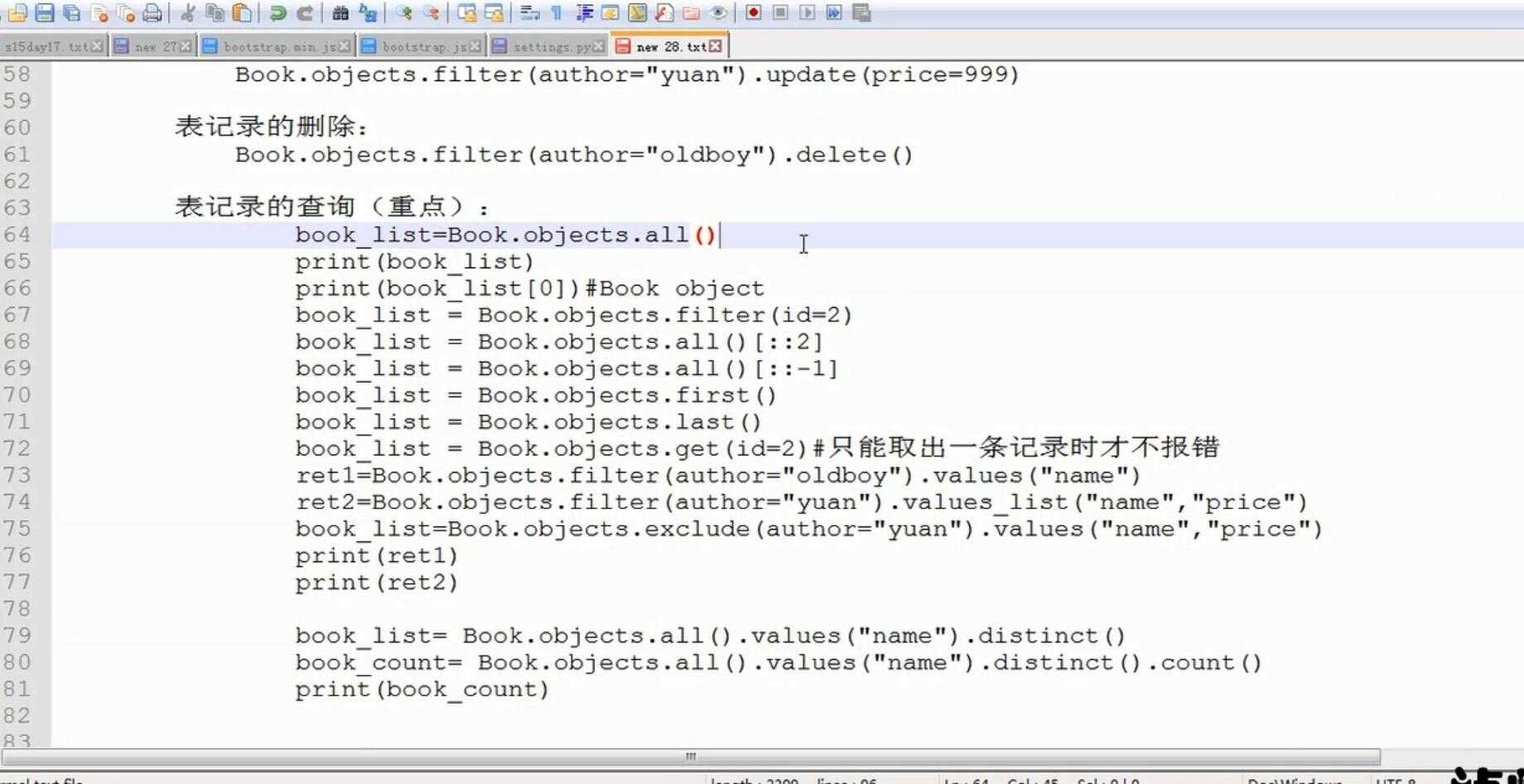Close the new 27 tab
The image size is (1524, 784).
pyautogui.click(x=186, y=46)
